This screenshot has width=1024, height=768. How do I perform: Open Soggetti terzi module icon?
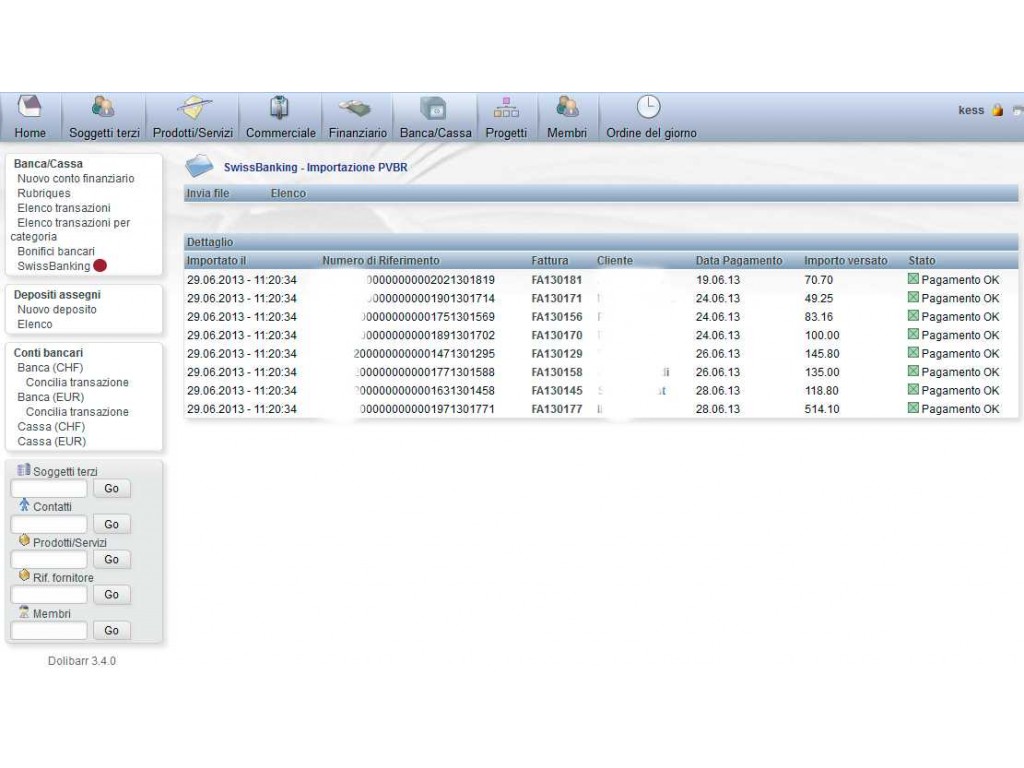click(103, 107)
